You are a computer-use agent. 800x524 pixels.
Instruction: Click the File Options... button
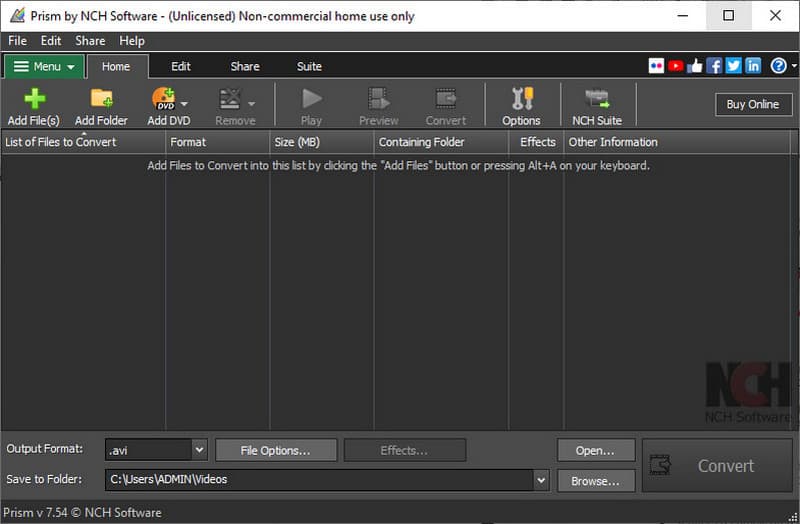[275, 450]
